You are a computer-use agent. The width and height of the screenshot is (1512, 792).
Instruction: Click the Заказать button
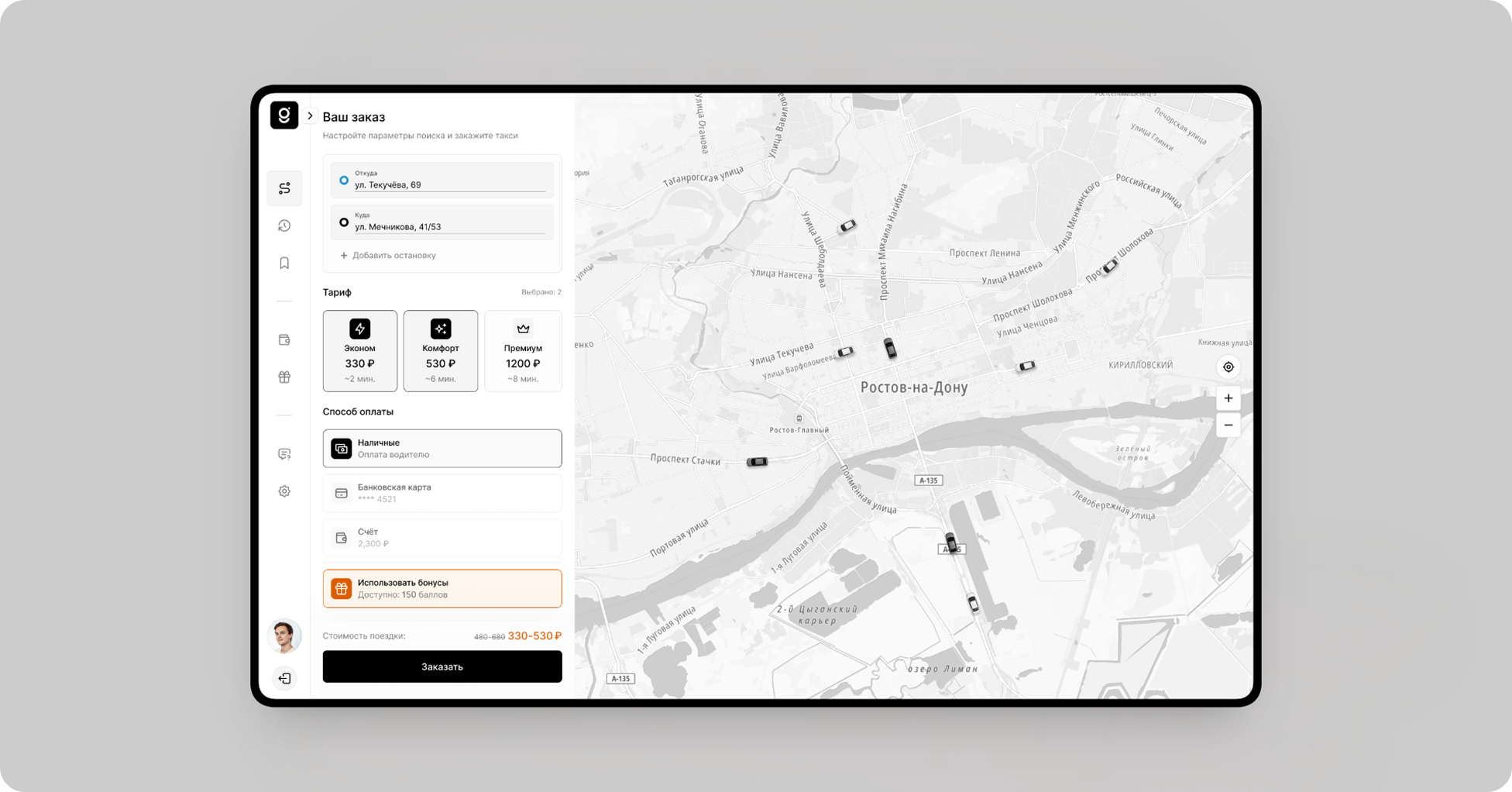(442, 666)
